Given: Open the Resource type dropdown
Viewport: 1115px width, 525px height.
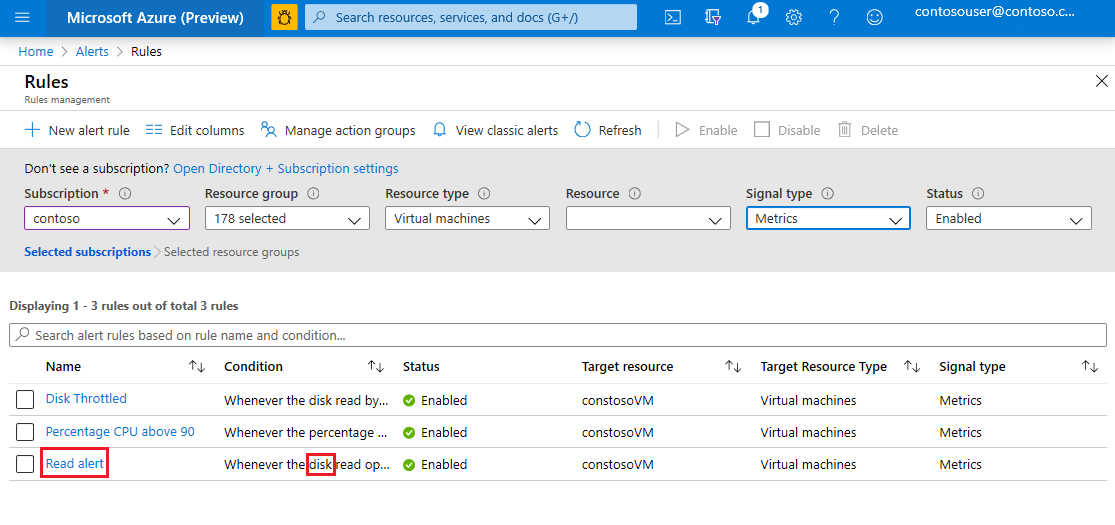Looking at the screenshot, I should [x=467, y=219].
